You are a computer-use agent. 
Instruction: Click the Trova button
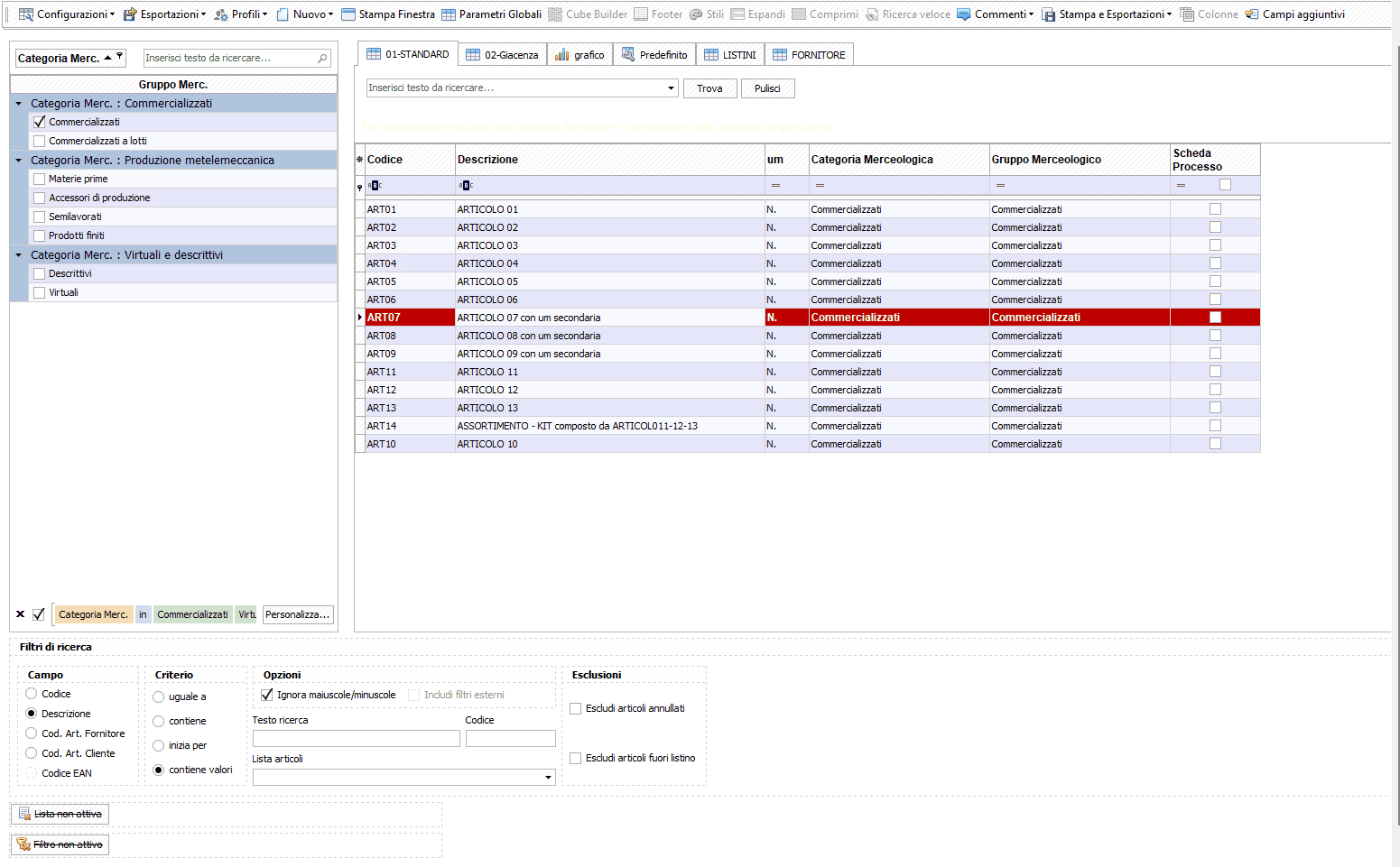coord(709,88)
